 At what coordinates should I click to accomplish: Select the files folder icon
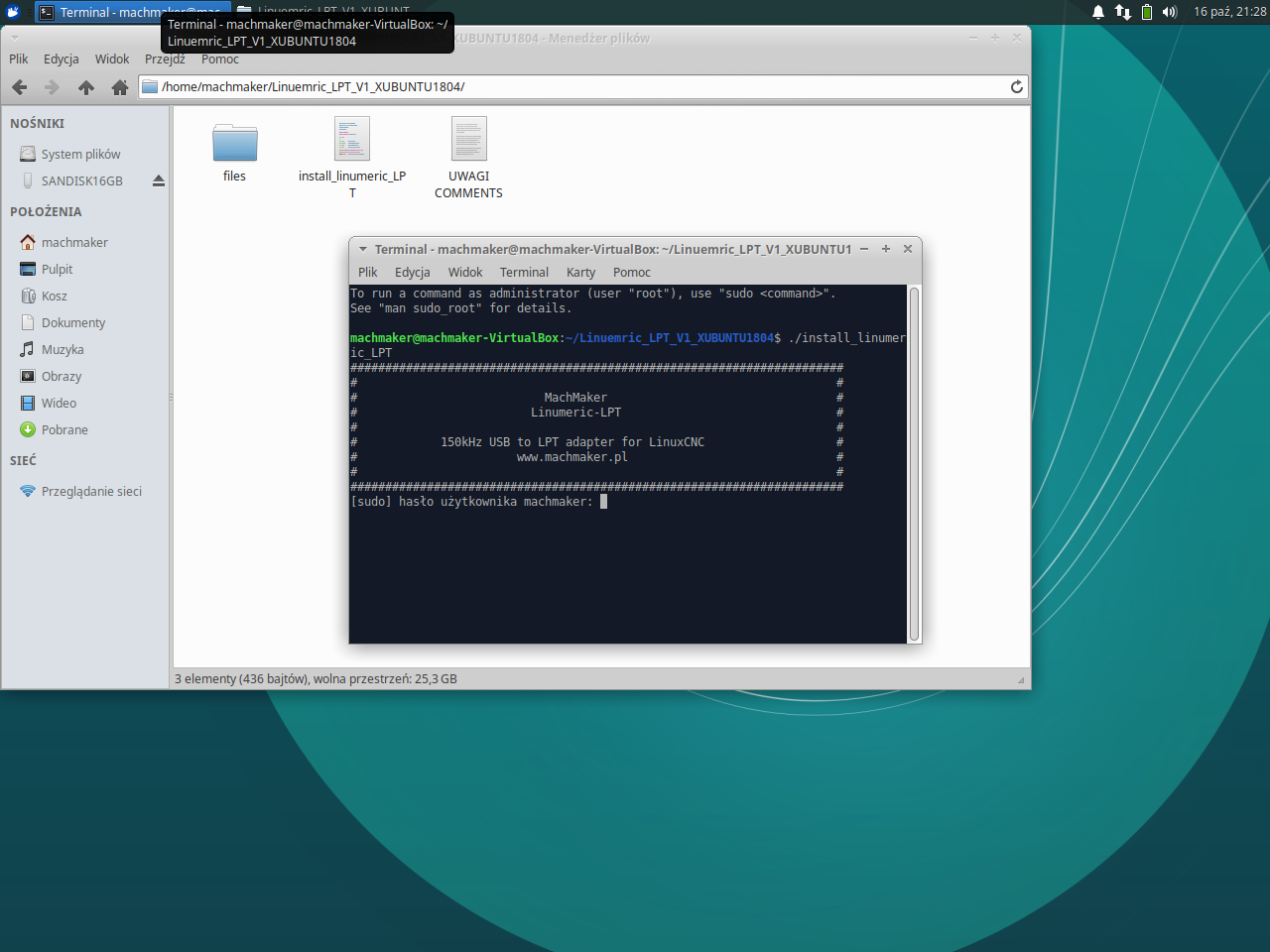[x=234, y=144]
